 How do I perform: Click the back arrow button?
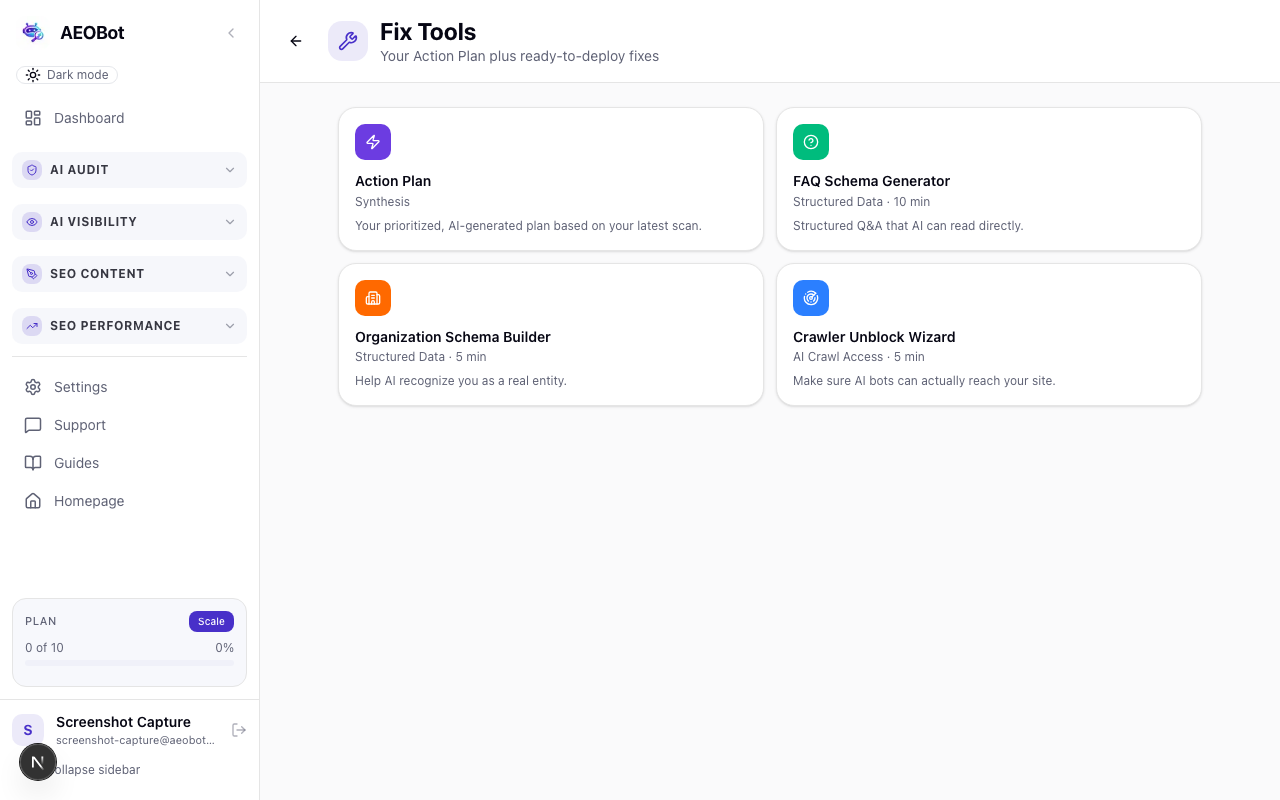296,41
